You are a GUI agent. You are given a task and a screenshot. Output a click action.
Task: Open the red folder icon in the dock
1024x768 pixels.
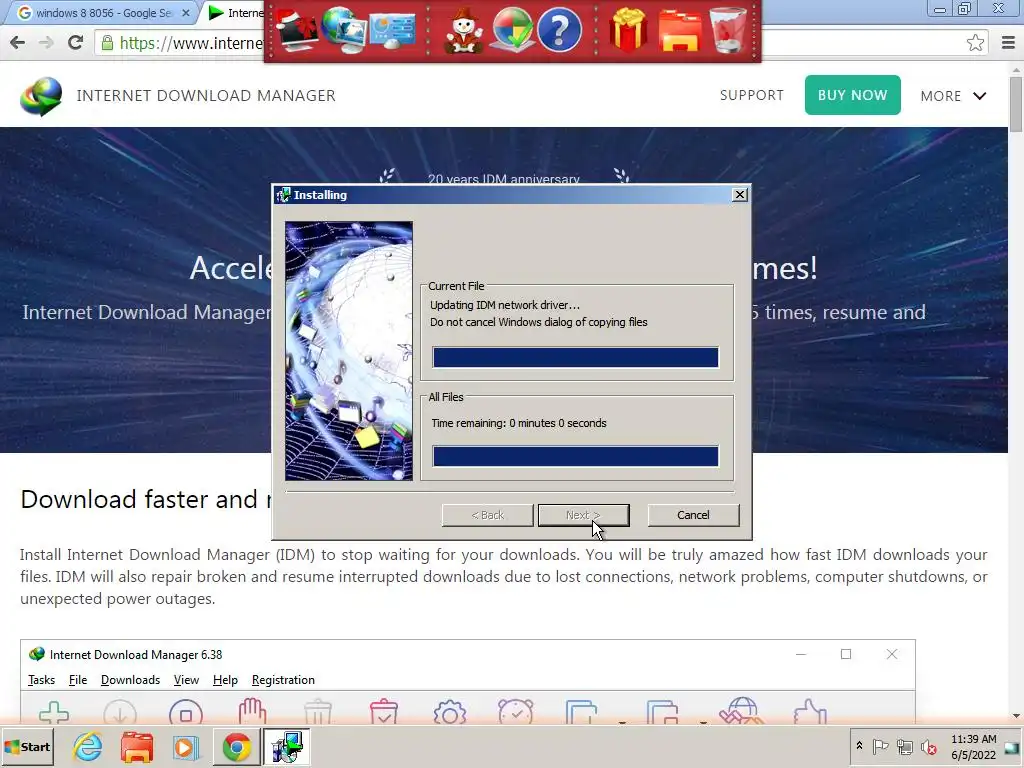[x=679, y=31]
